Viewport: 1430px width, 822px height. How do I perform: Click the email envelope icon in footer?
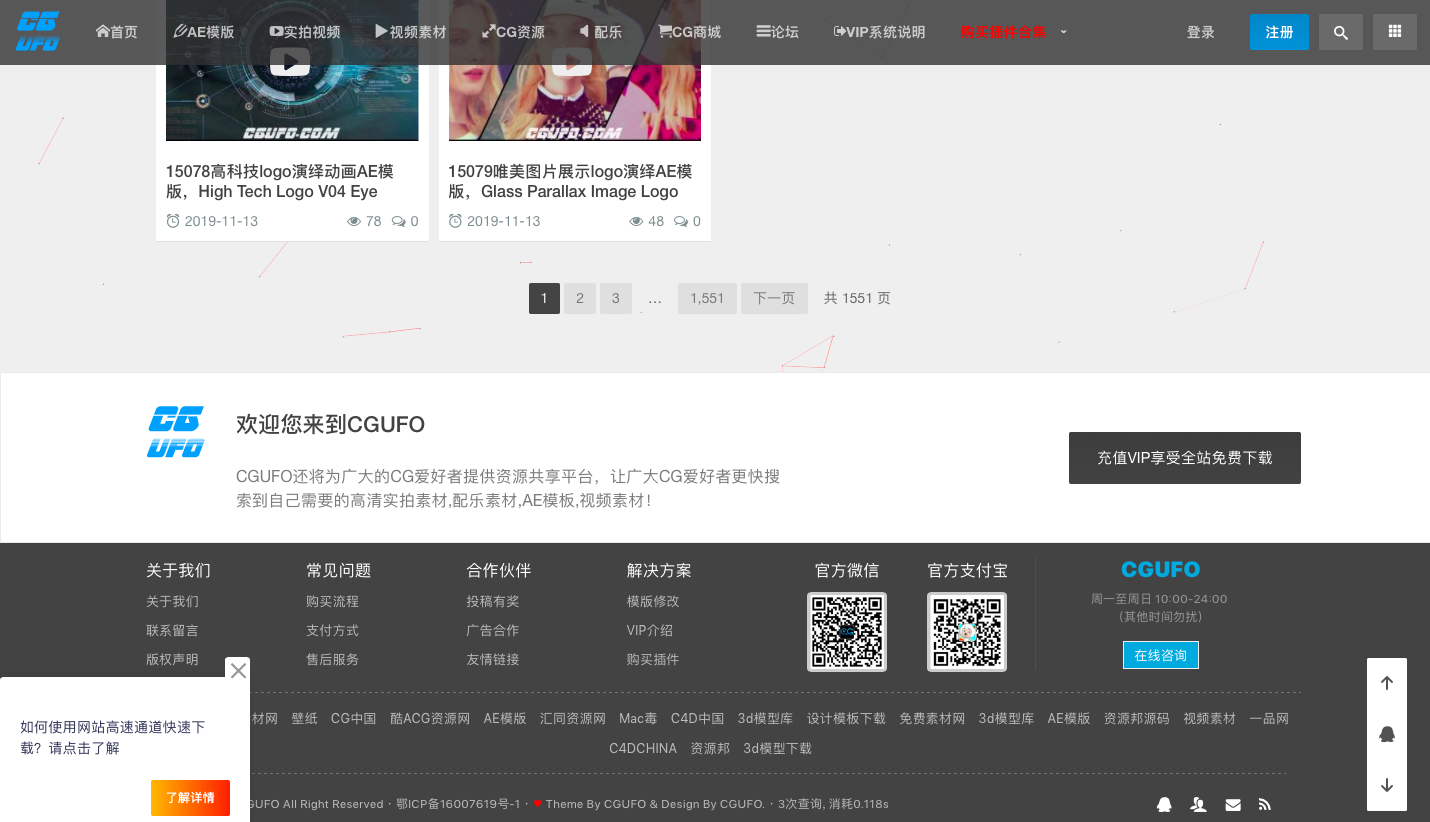click(1233, 804)
